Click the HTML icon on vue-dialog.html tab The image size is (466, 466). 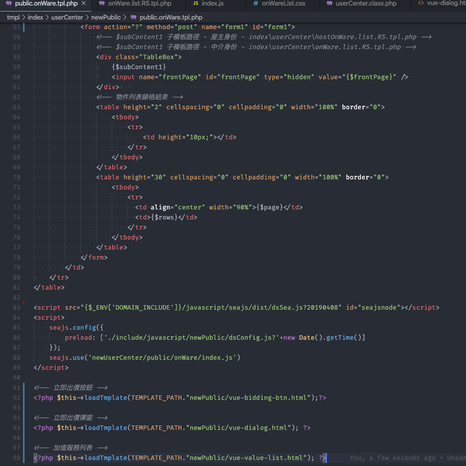[x=421, y=3]
